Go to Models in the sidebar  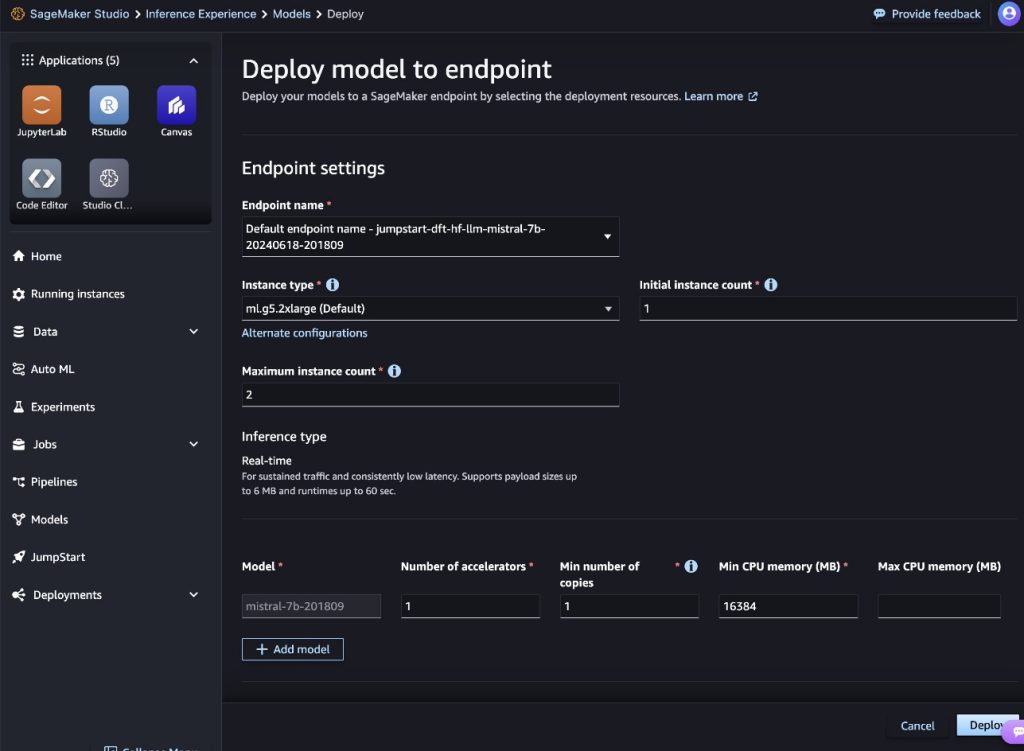(x=40, y=520)
